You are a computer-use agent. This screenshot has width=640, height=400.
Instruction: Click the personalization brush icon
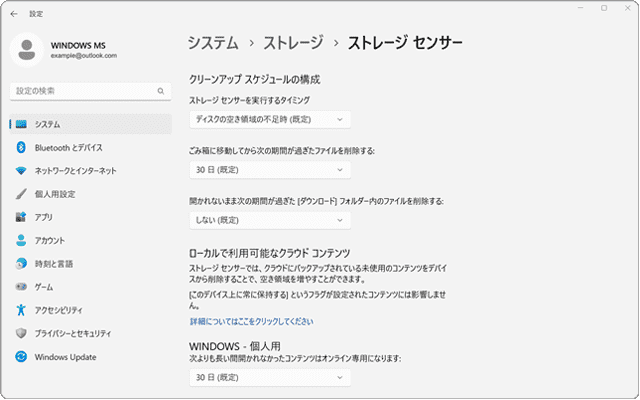click(21, 194)
